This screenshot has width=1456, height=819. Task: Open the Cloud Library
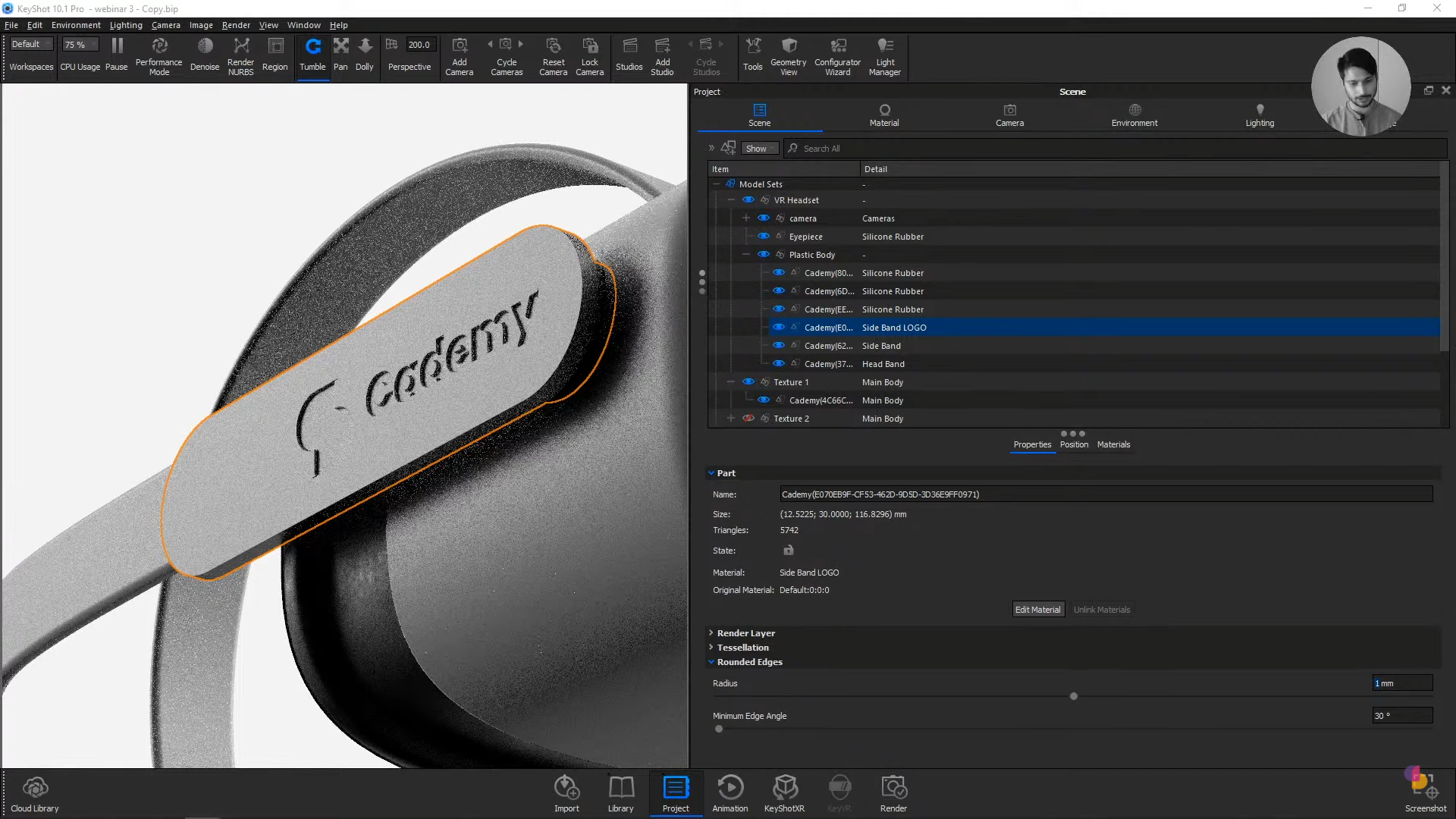pyautogui.click(x=35, y=794)
